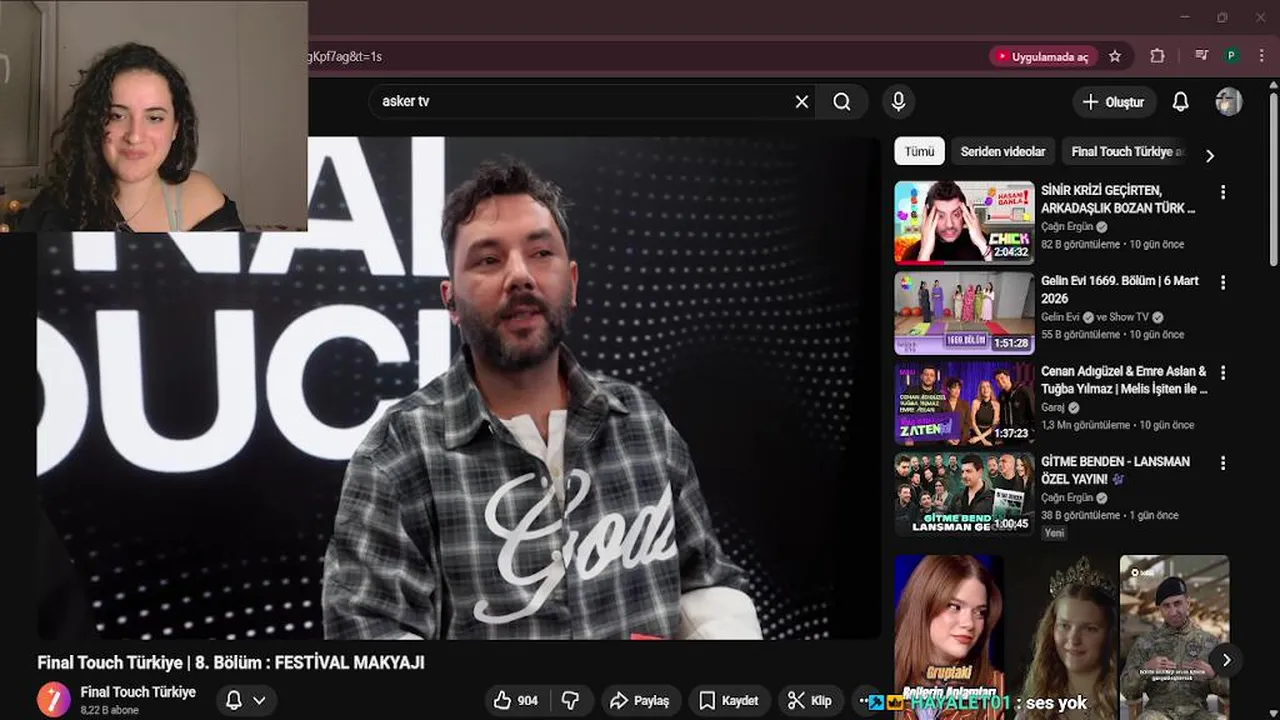Open the crowned girl Short thumbnail
The height and width of the screenshot is (720, 1280).
(x=1062, y=637)
